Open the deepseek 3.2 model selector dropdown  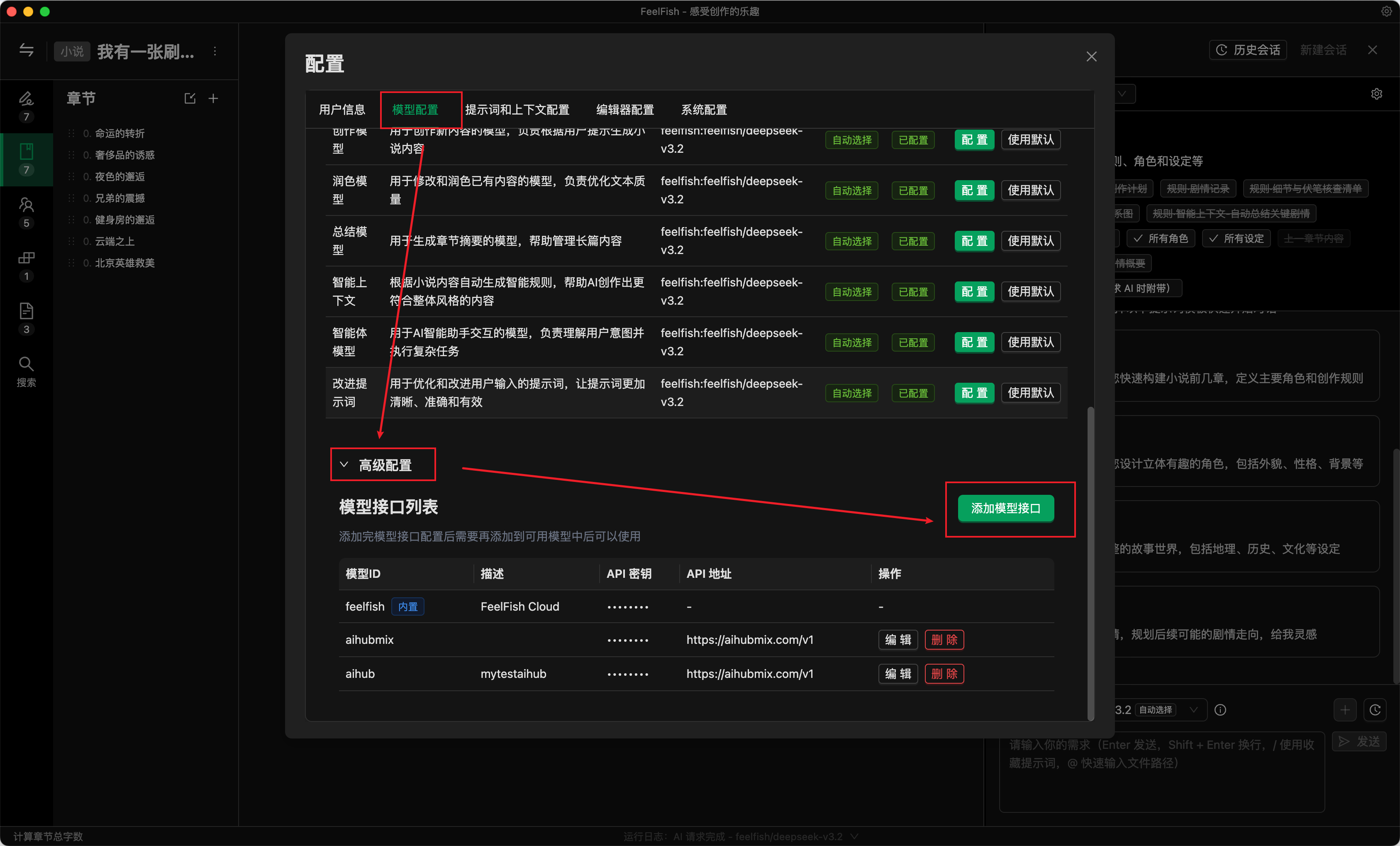tap(1193, 709)
